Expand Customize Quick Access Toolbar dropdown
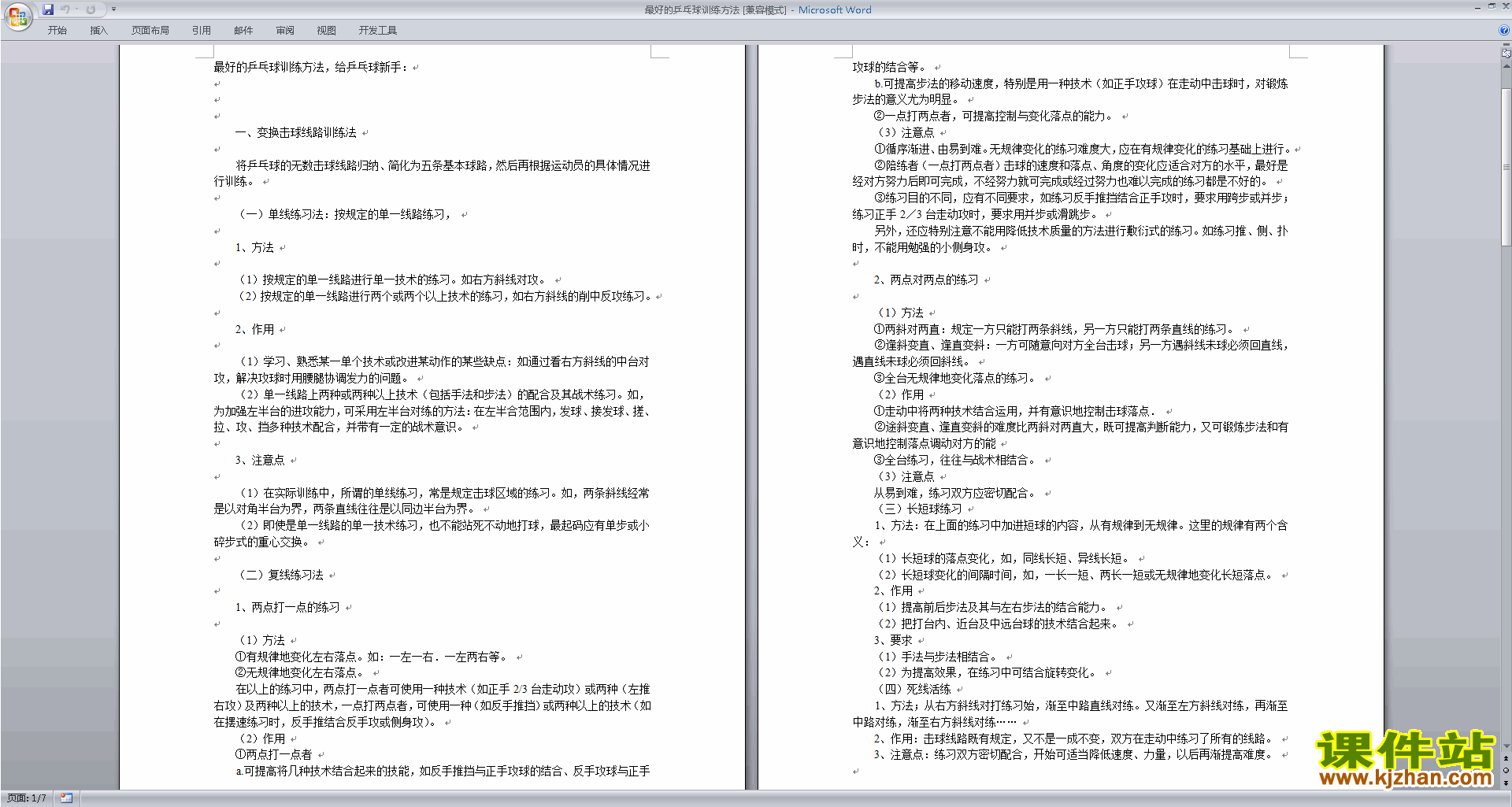This screenshot has width=1512, height=807. tap(113, 9)
